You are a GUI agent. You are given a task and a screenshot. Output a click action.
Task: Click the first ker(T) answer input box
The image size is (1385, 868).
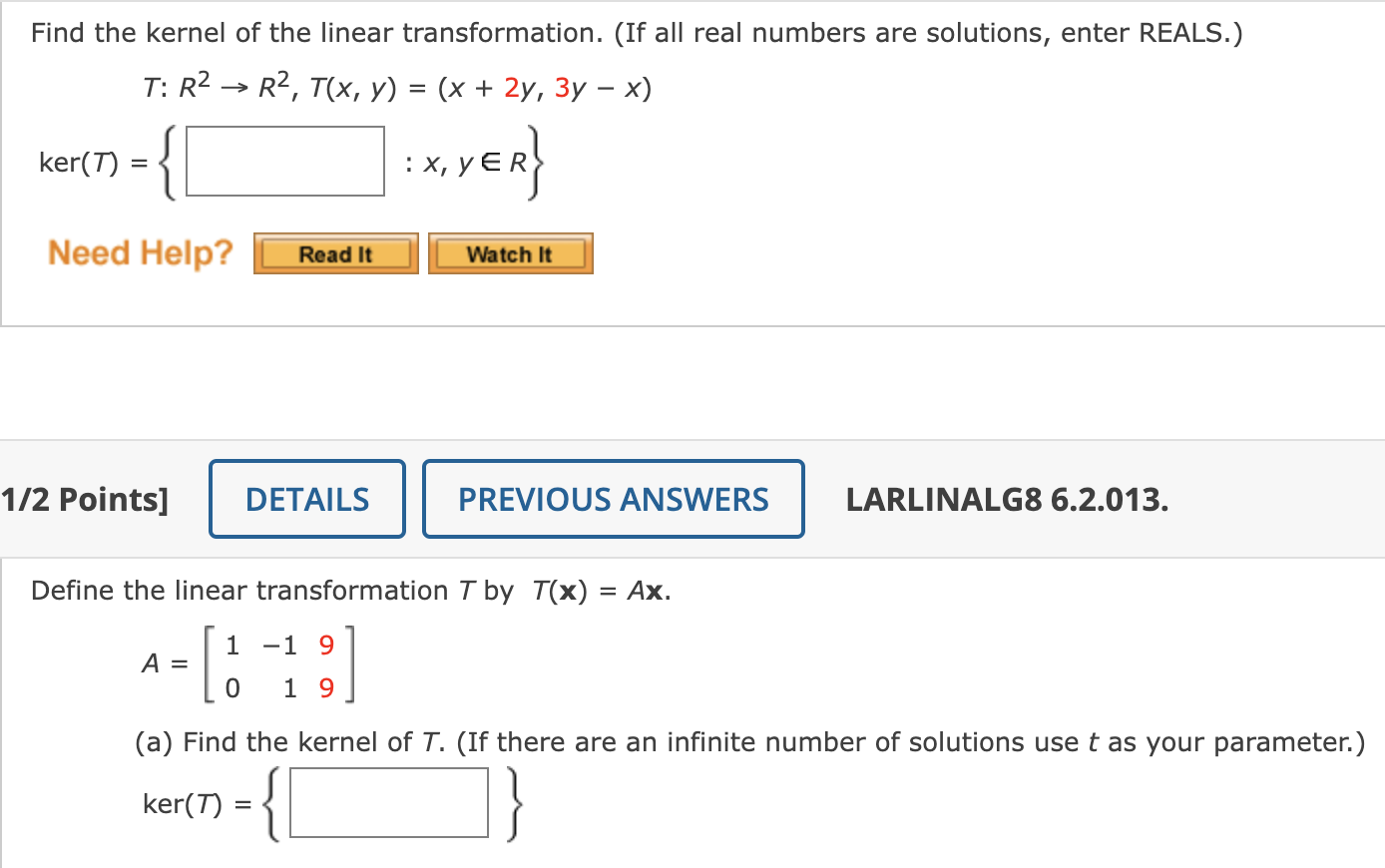pyautogui.click(x=284, y=162)
